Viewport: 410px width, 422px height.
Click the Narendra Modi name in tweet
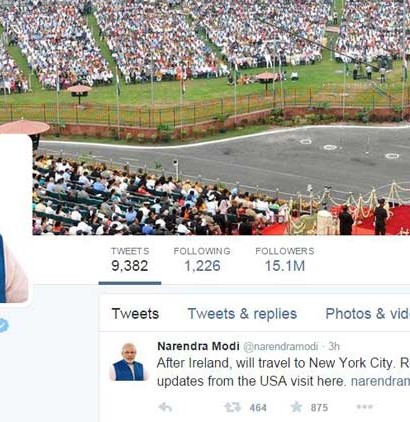198,346
